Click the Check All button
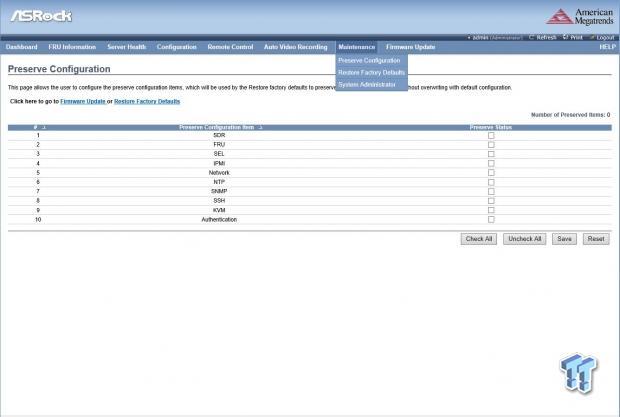 pyautogui.click(x=478, y=239)
